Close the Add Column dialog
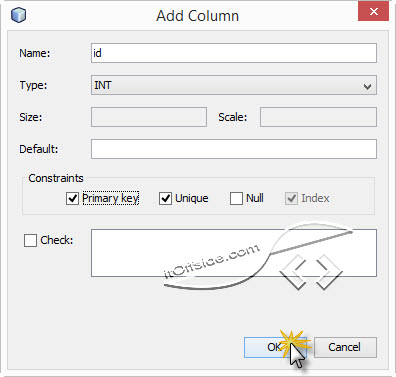 pos(374,12)
